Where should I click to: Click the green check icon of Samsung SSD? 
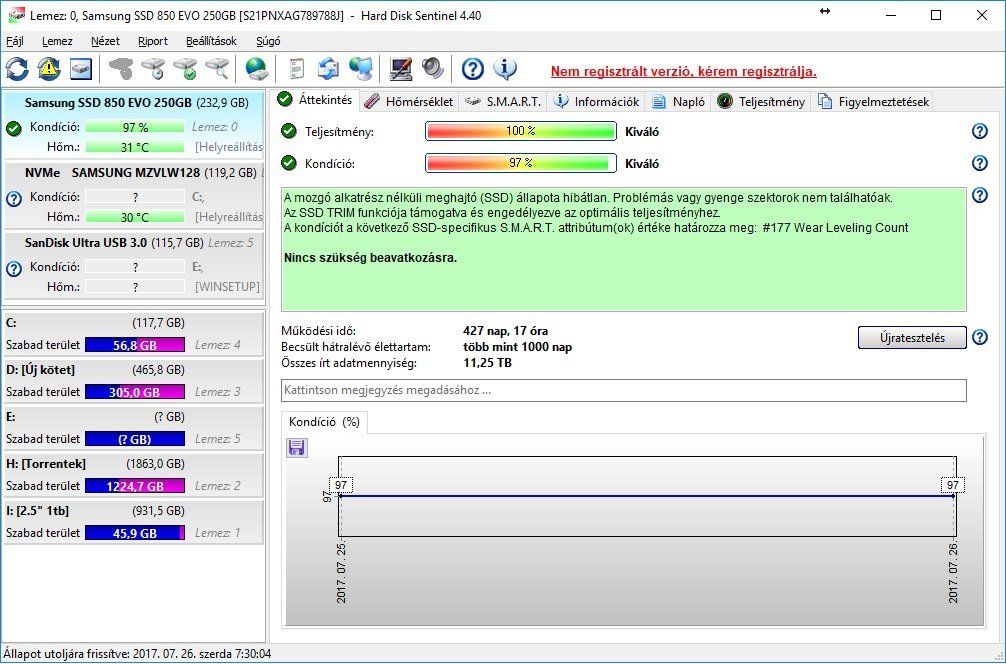pyautogui.click(x=14, y=128)
